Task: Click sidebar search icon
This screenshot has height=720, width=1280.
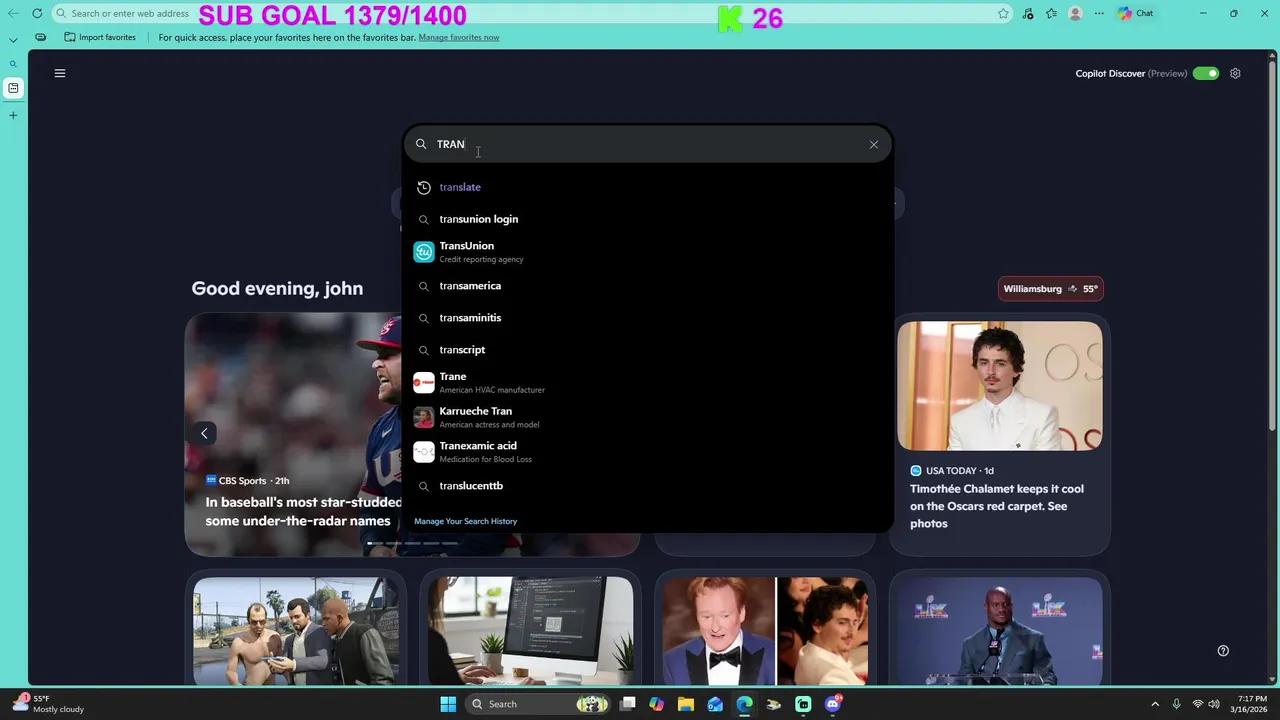Action: click(13, 64)
